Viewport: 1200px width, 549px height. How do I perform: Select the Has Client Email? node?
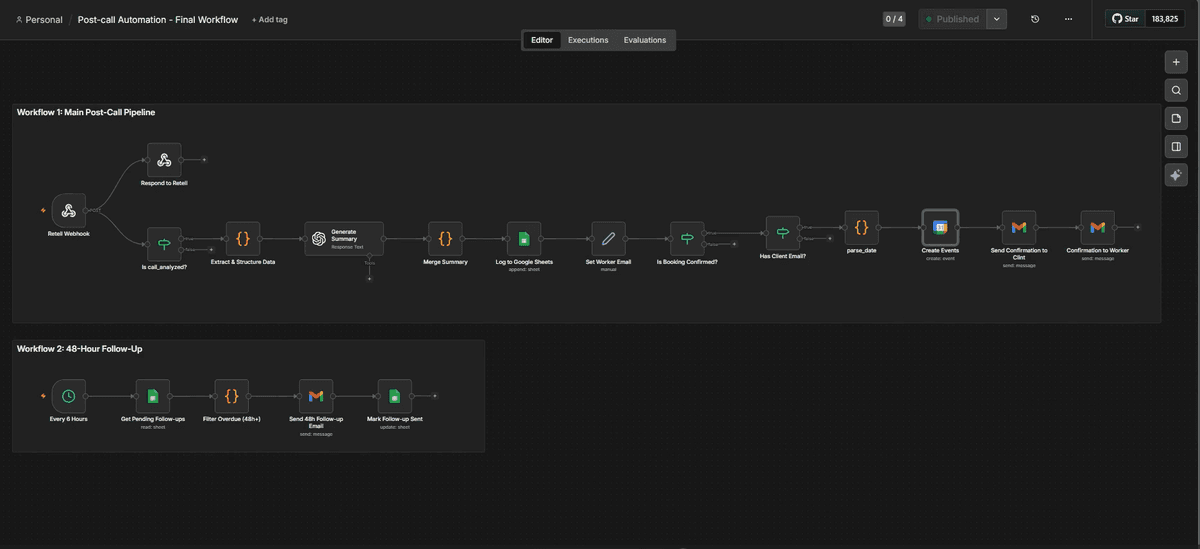pos(783,233)
